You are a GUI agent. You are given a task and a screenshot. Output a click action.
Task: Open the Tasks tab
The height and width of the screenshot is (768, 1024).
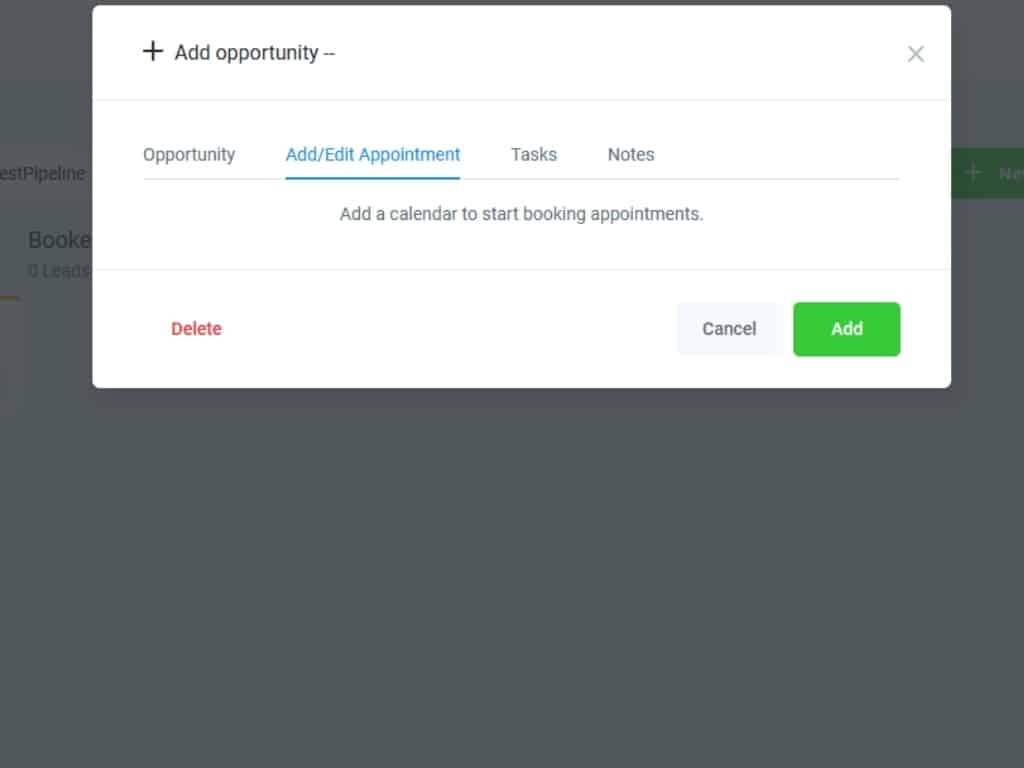[534, 155]
